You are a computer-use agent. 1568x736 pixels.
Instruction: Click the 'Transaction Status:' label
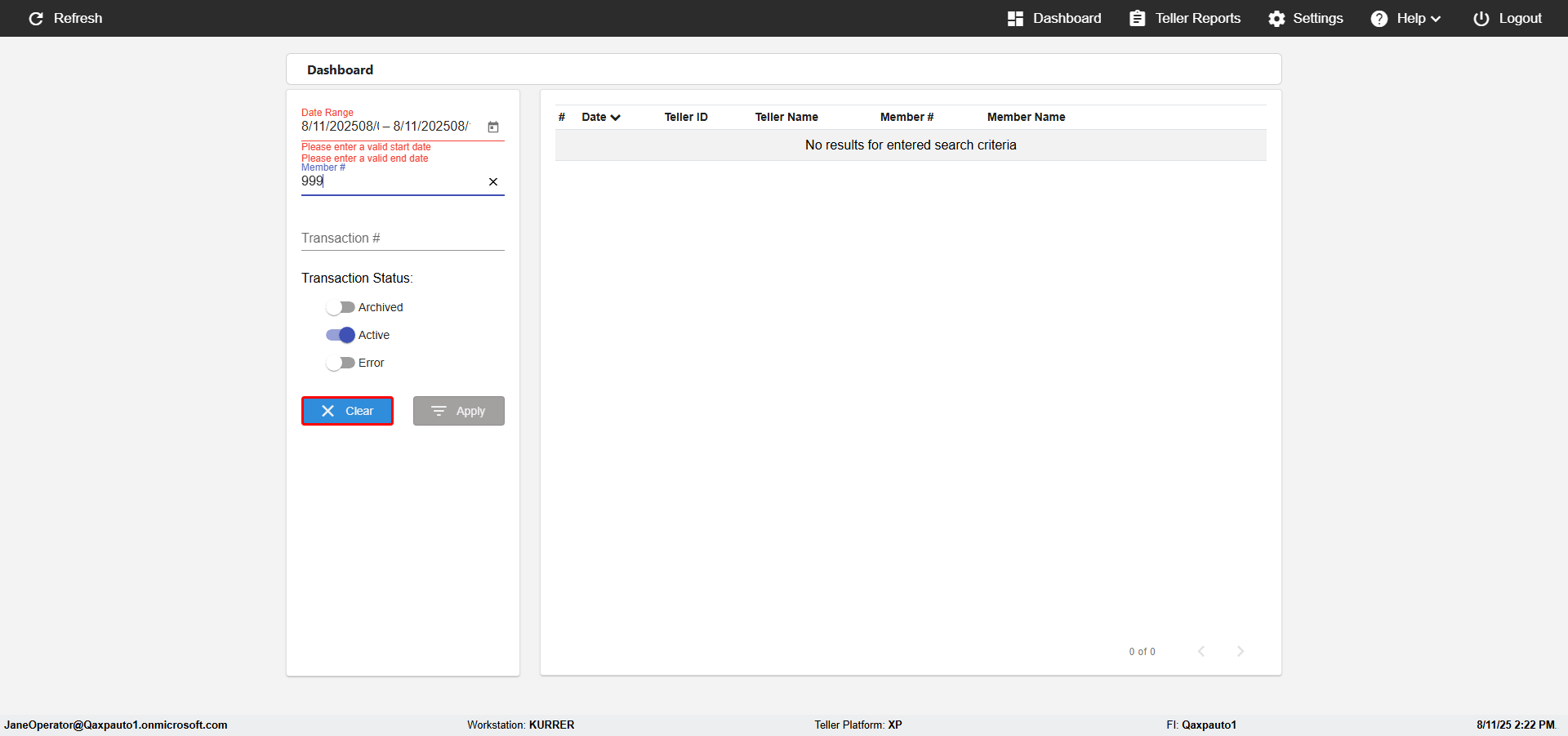(357, 278)
